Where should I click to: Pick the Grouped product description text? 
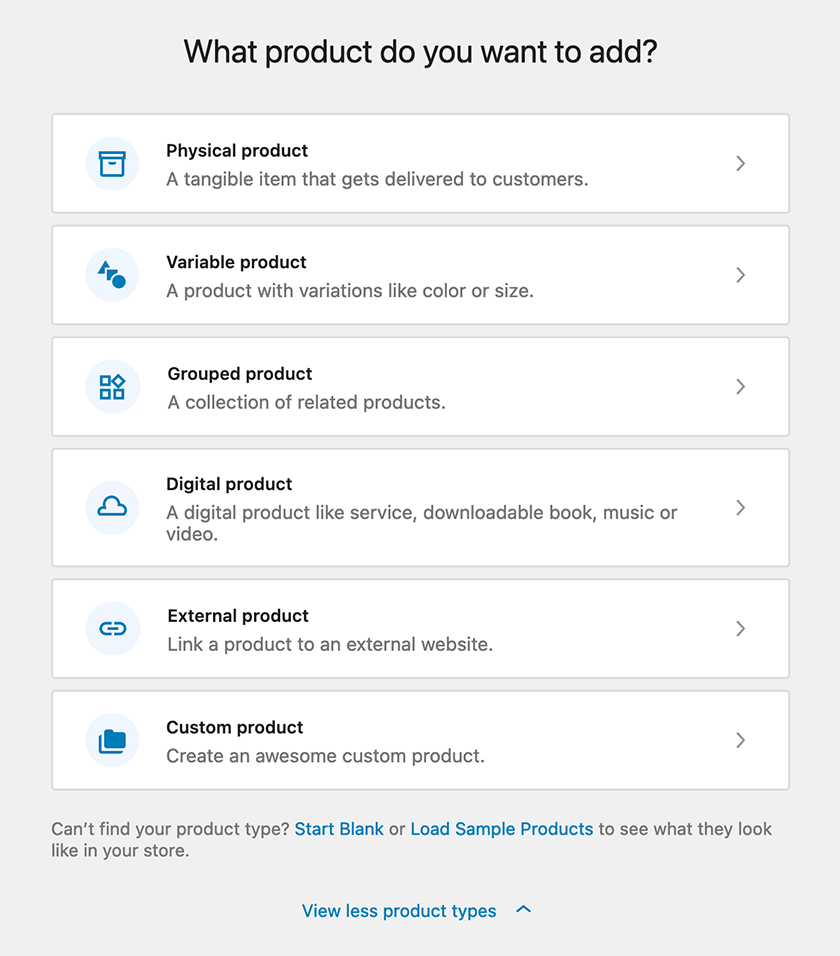point(306,402)
